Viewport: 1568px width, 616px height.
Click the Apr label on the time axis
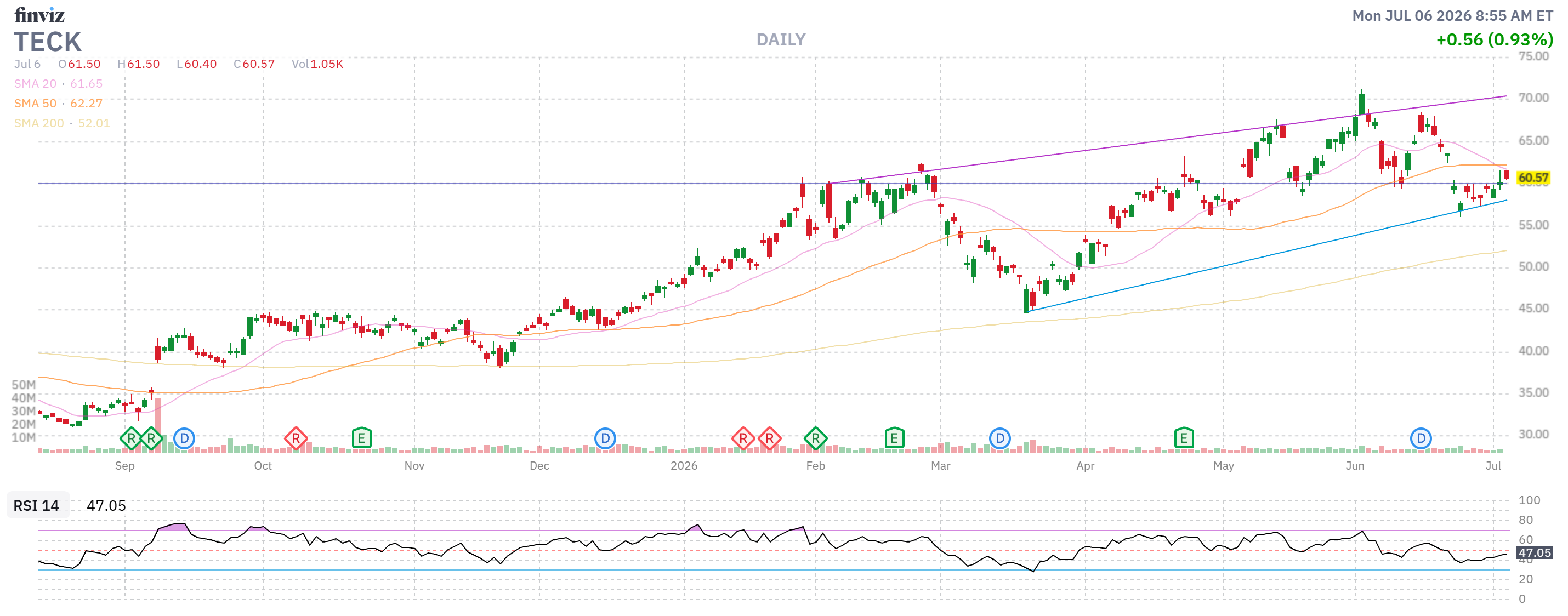click(x=1086, y=466)
